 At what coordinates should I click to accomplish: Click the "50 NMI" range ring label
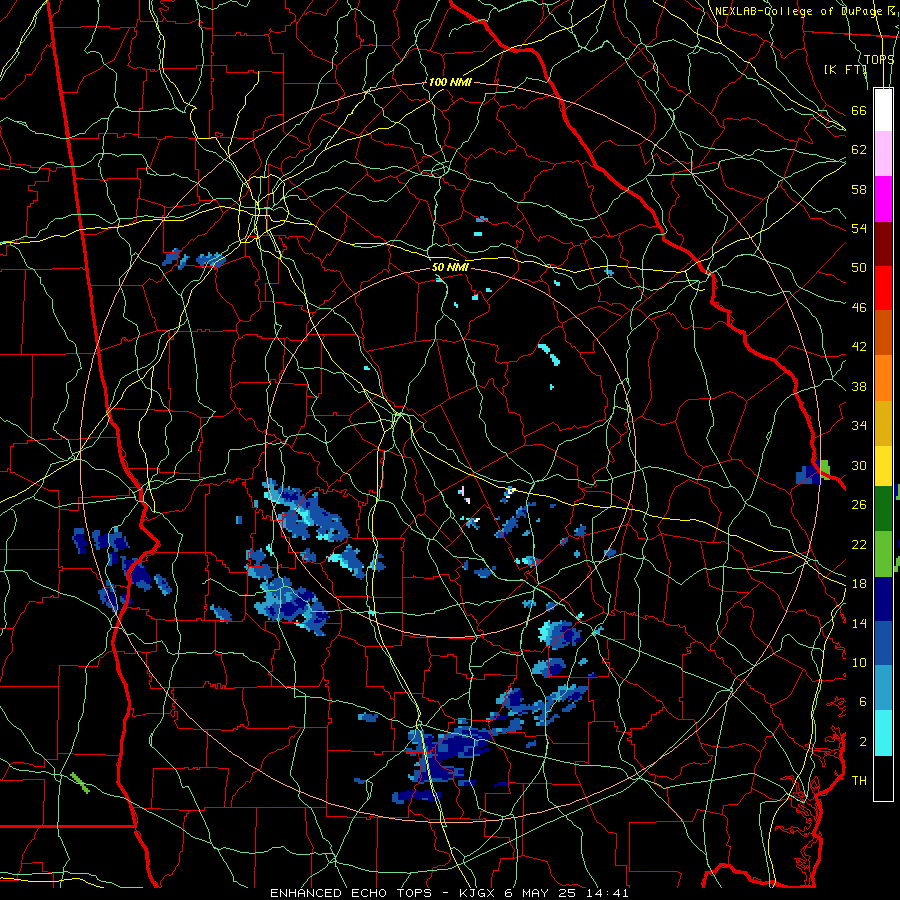[x=450, y=267]
